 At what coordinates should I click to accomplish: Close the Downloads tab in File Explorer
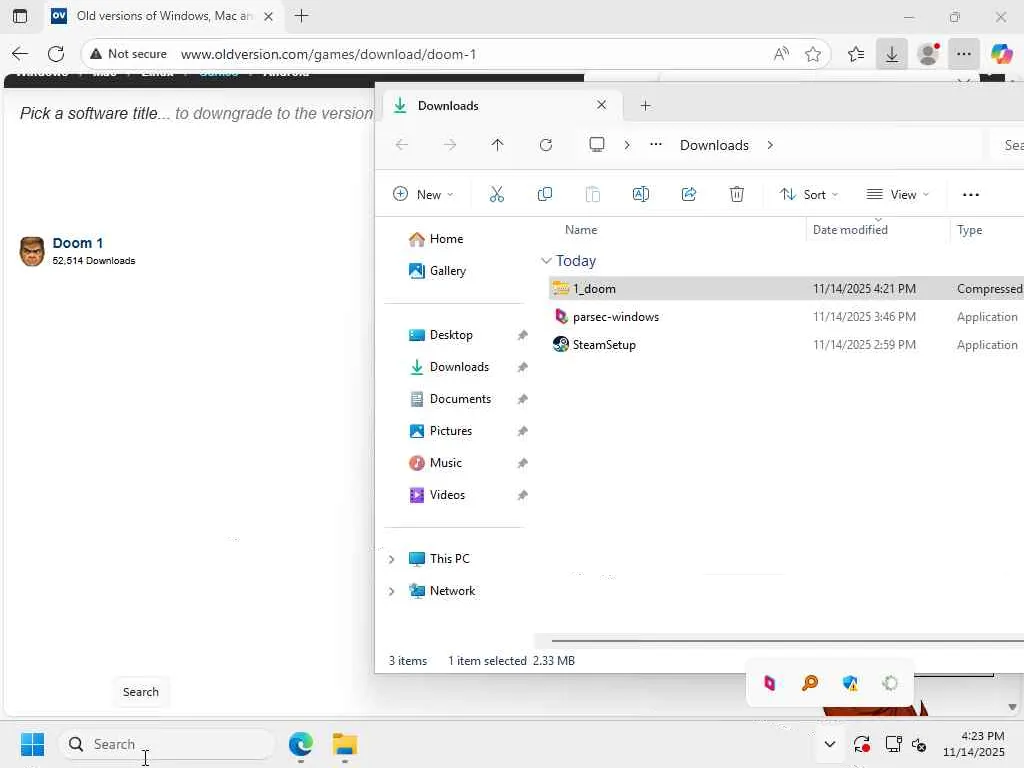point(601,104)
